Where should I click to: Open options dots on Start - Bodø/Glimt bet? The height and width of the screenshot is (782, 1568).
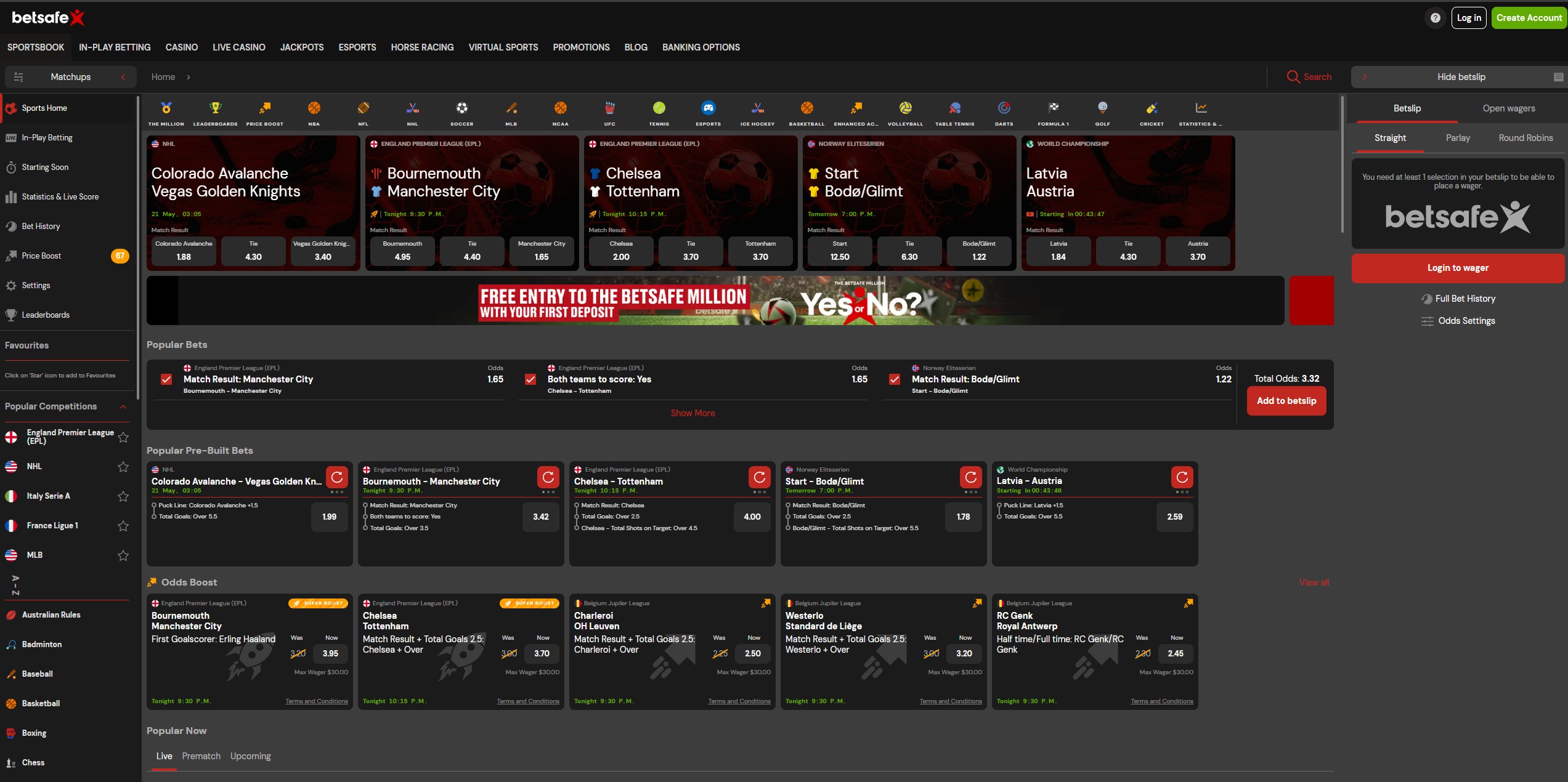click(x=971, y=492)
